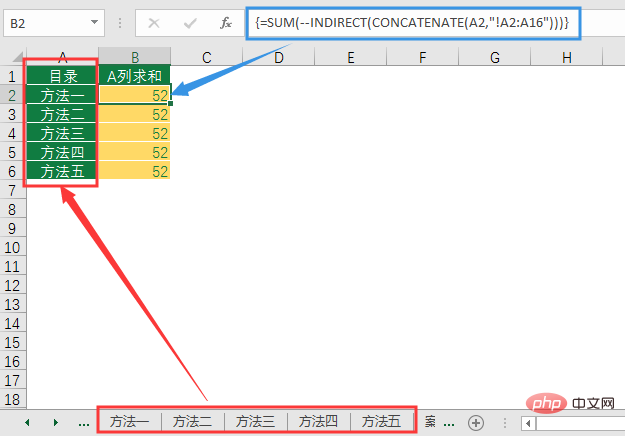
Task: Select cell B3 showing 52
Action: coord(134,114)
